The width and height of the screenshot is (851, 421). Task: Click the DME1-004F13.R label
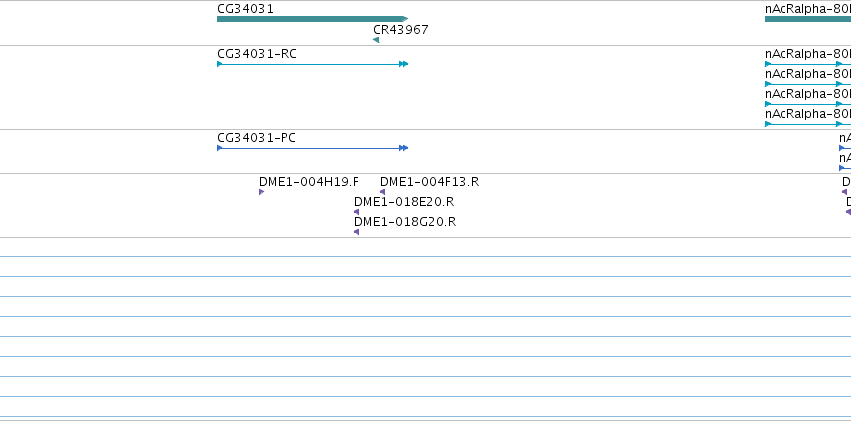pos(429,182)
